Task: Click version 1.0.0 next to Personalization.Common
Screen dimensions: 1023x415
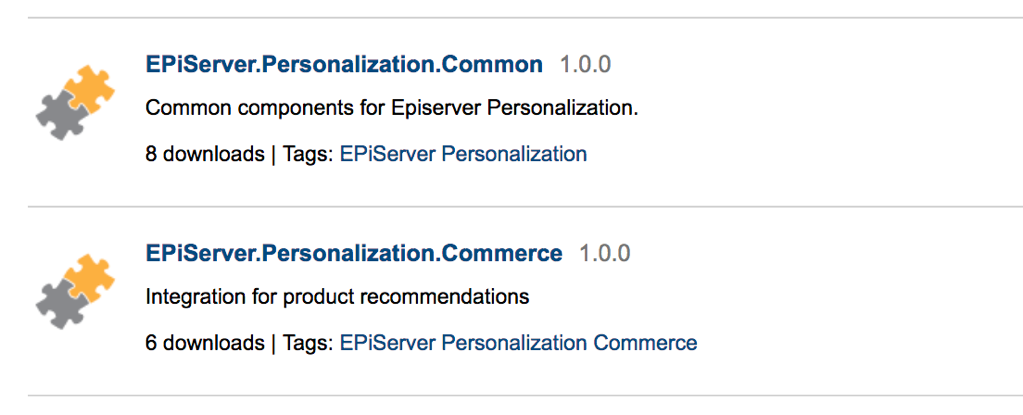Action: tap(585, 65)
